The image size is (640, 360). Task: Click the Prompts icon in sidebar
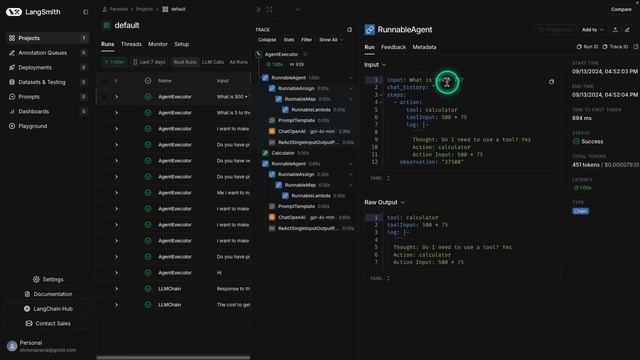pyautogui.click(x=12, y=97)
